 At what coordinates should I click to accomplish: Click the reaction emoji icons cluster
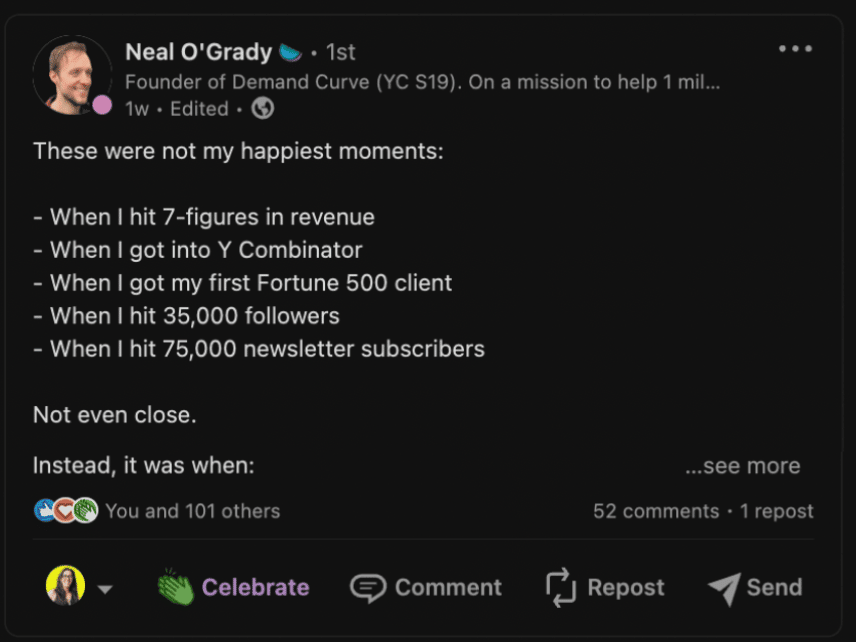pos(66,511)
